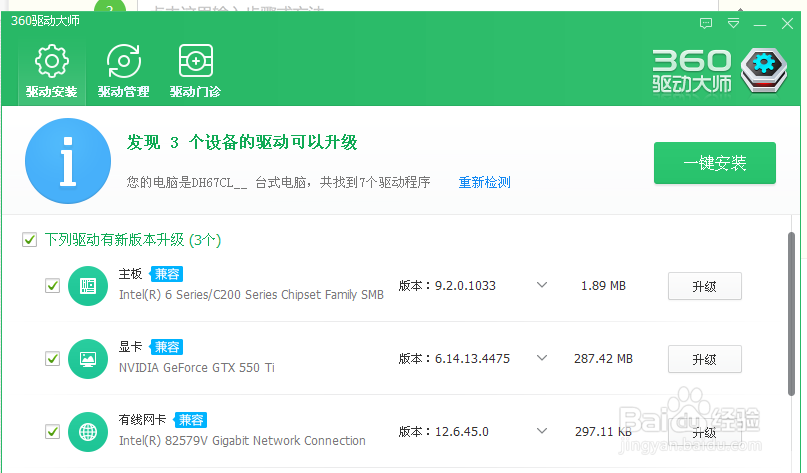The height and width of the screenshot is (473, 807).
Task: Click the graphics card (显卡) device icon
Action: 87,358
